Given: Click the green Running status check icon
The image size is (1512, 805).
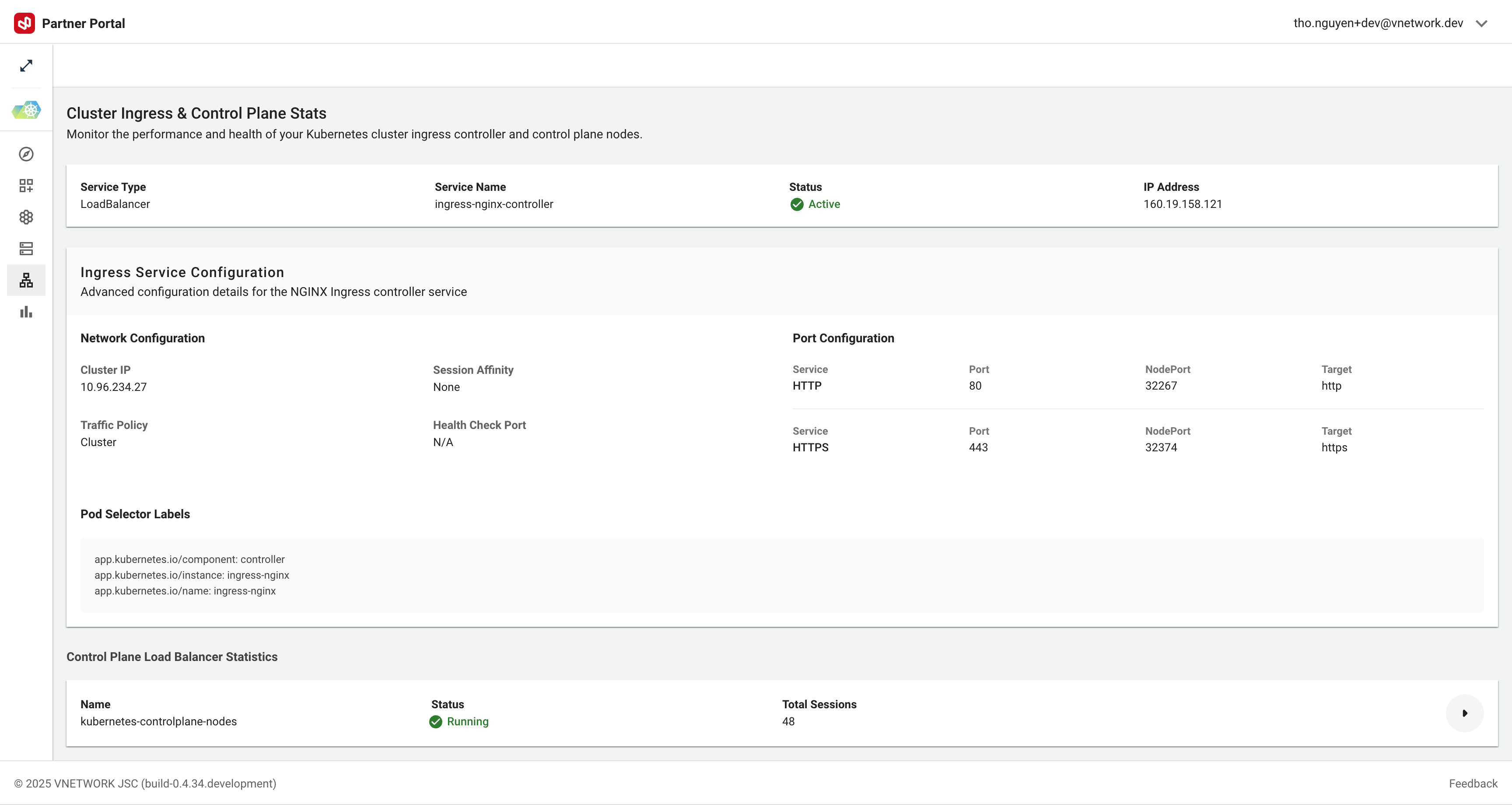Looking at the screenshot, I should click(435, 722).
